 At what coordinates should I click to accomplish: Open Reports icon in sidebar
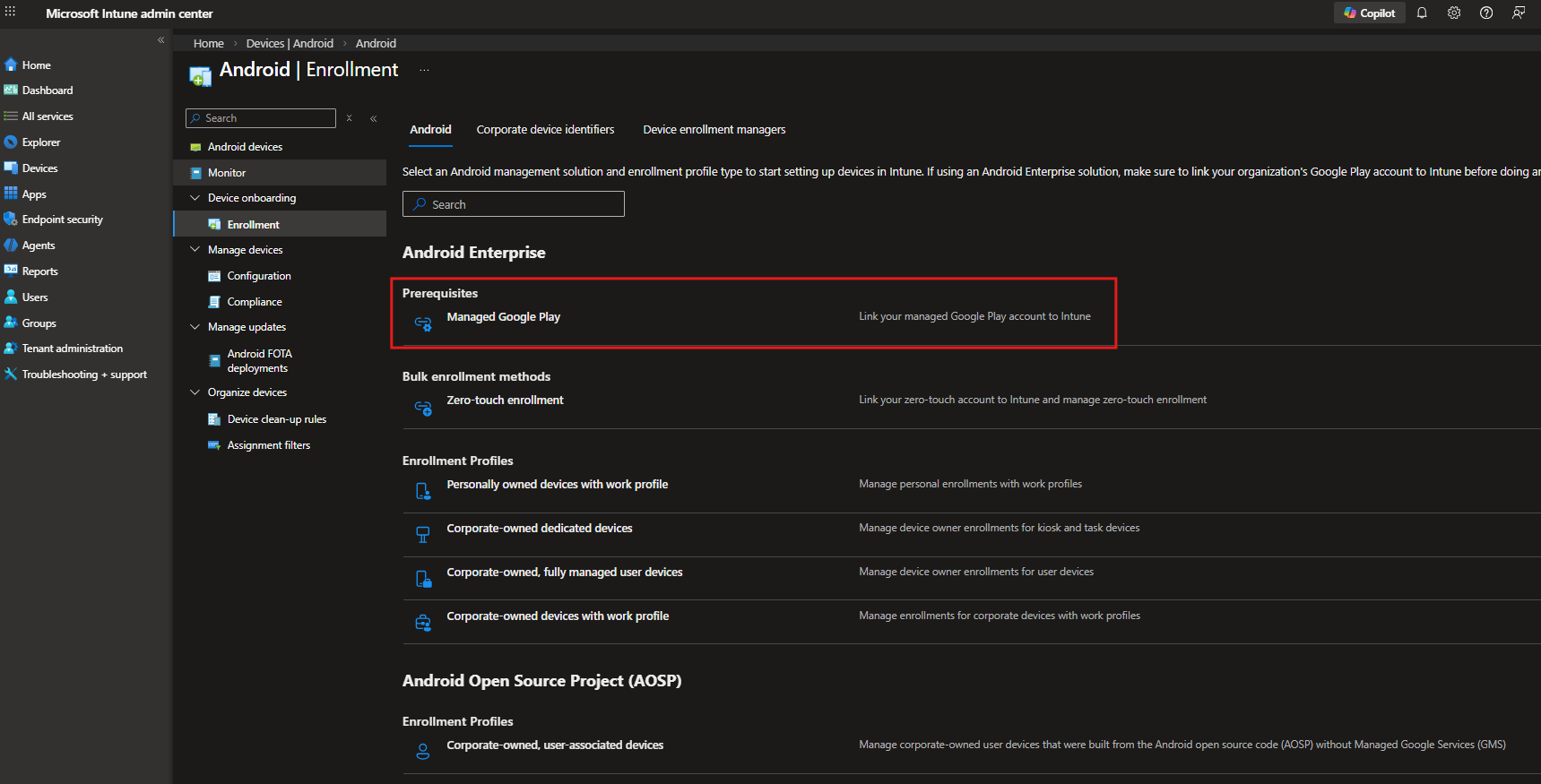[x=11, y=271]
